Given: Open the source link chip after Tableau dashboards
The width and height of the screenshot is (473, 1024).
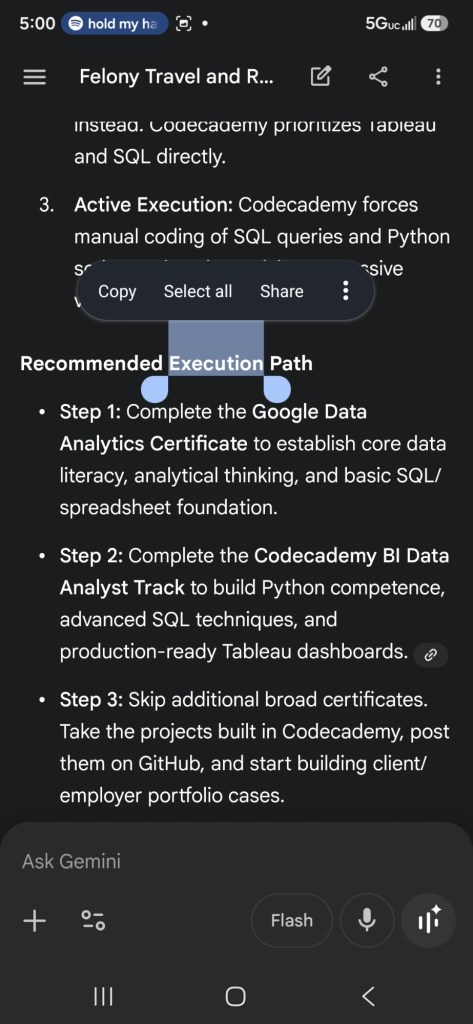Looking at the screenshot, I should (x=431, y=654).
